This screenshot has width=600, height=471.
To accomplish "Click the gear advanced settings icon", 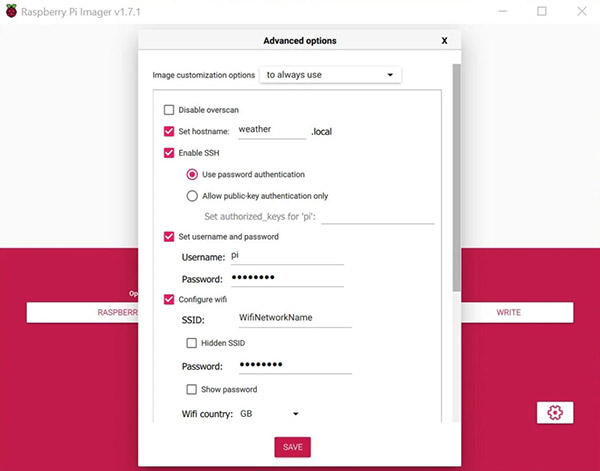I will [x=555, y=412].
